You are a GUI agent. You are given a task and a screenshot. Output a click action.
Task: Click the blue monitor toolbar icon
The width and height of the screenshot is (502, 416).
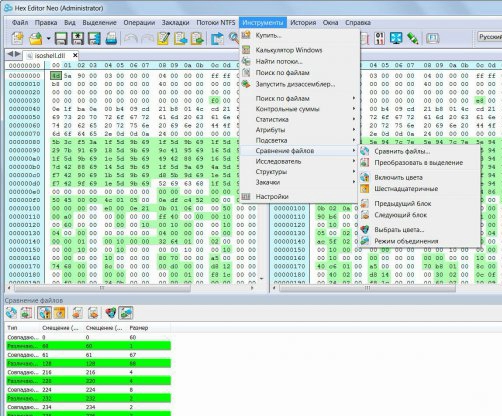(x=396, y=39)
